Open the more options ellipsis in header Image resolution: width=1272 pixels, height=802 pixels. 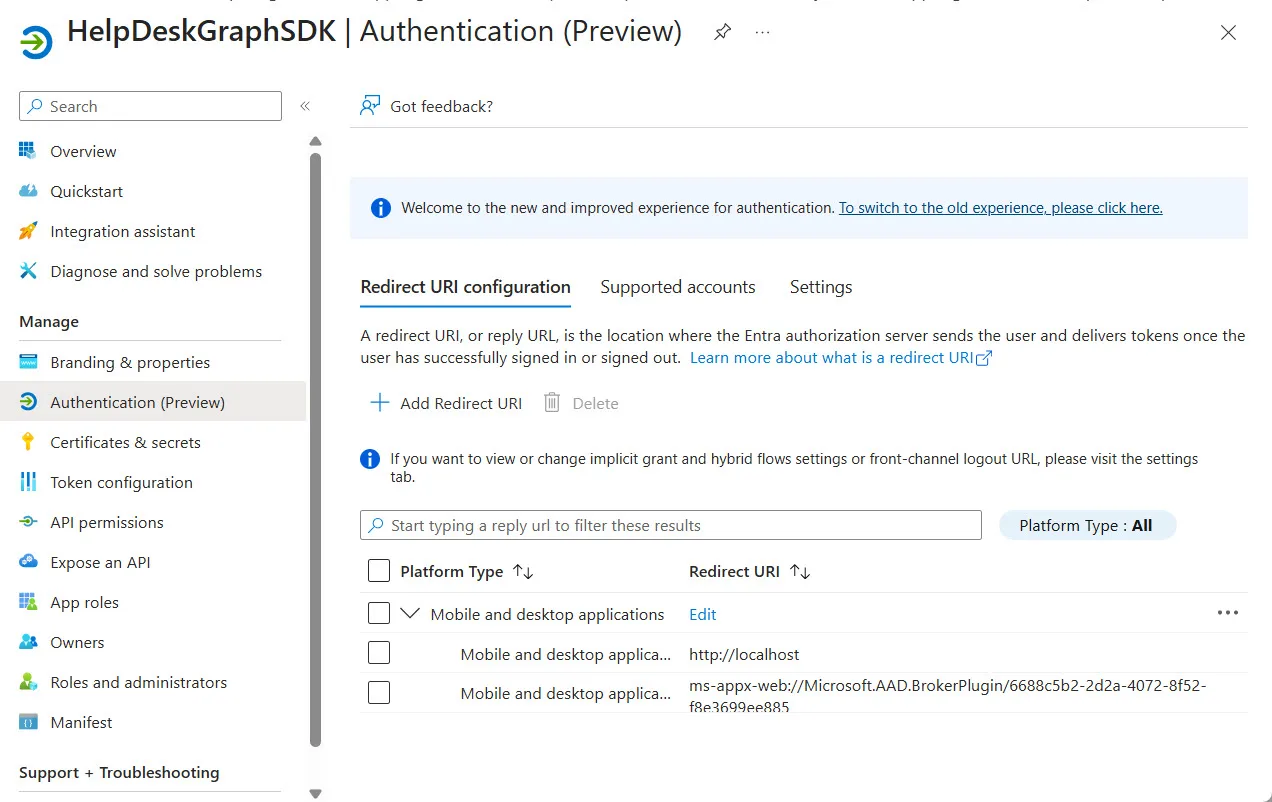point(763,32)
